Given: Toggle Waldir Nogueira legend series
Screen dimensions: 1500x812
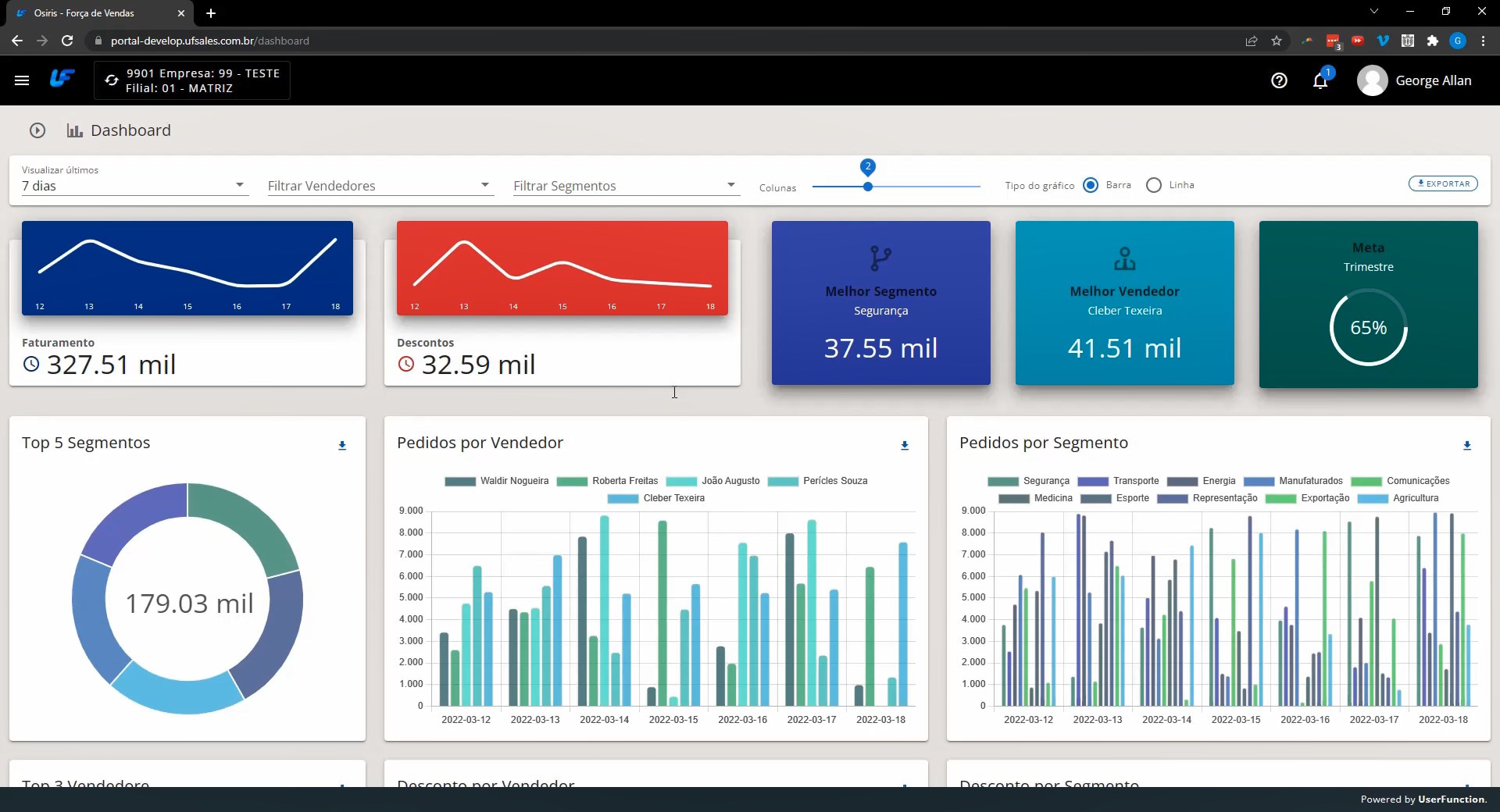Looking at the screenshot, I should pyautogui.click(x=497, y=481).
